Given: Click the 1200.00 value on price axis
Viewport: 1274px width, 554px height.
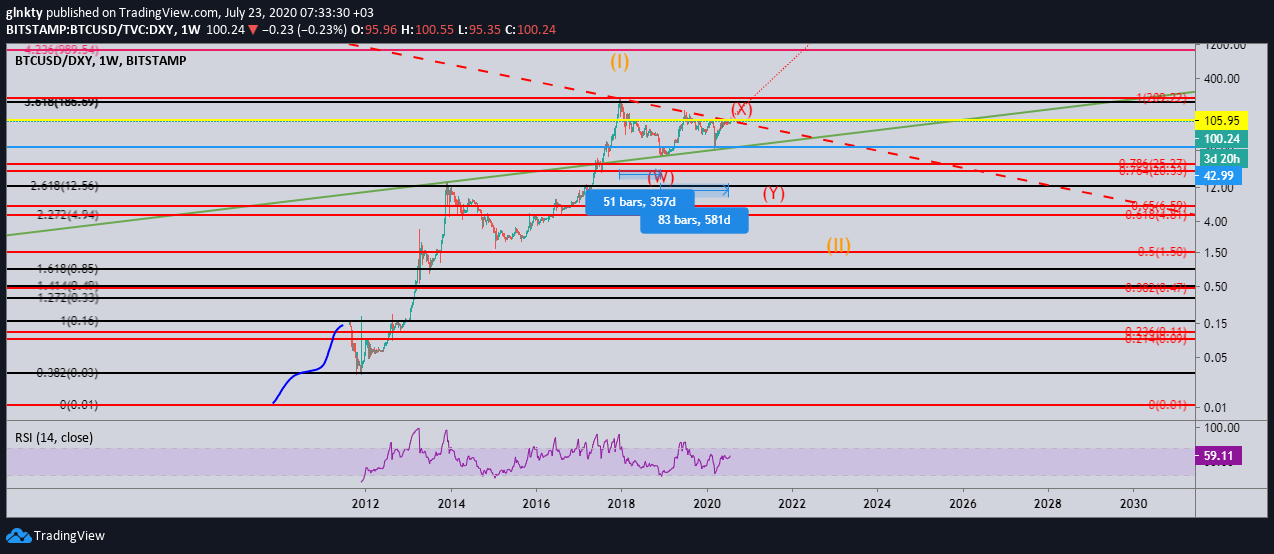Looking at the screenshot, I should (x=1225, y=45).
